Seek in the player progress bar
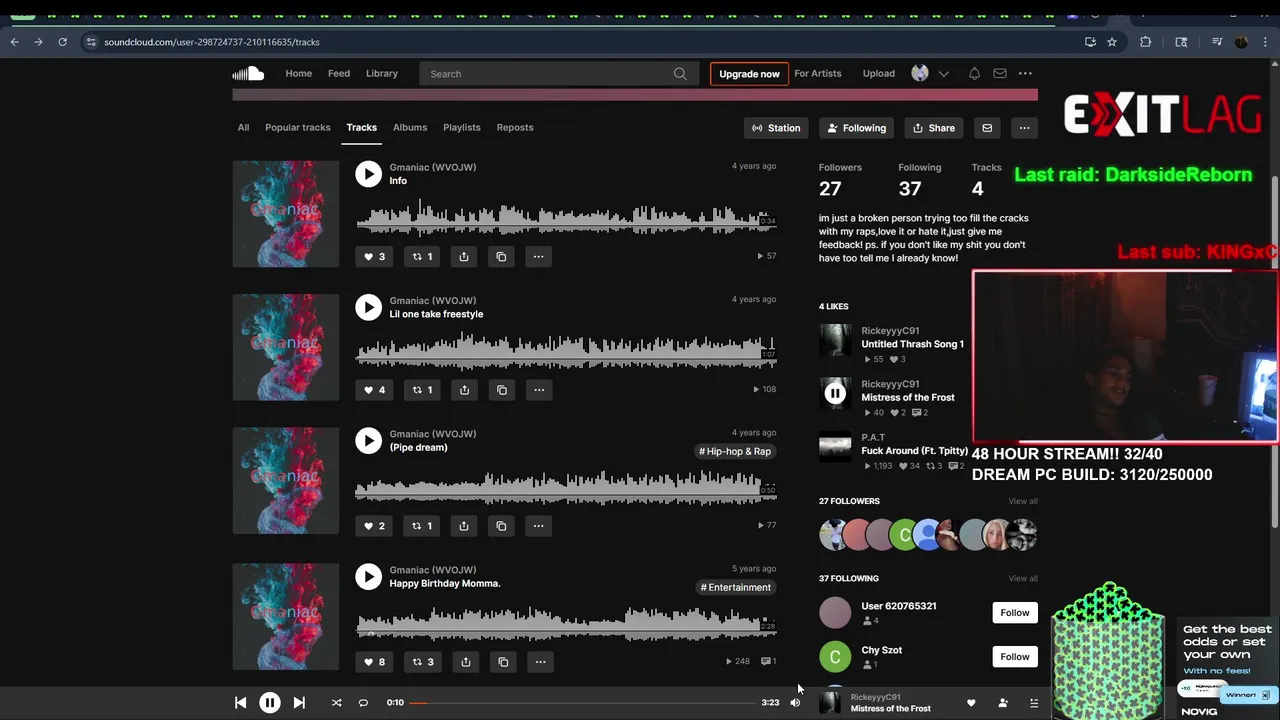 (582, 703)
